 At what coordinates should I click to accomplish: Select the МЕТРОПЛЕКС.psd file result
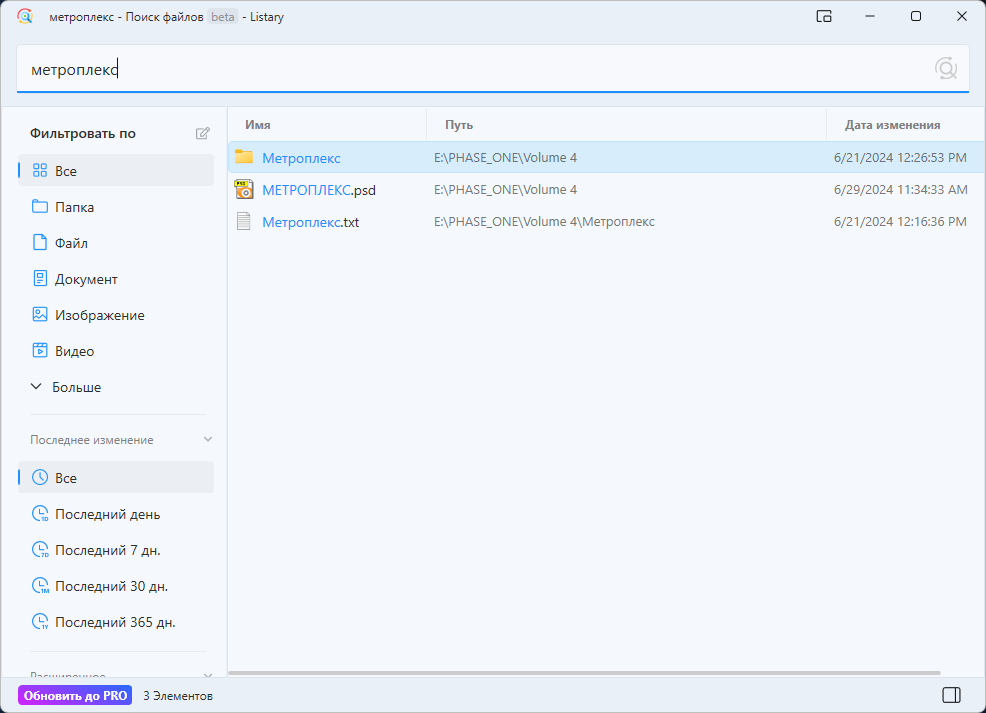(x=606, y=189)
